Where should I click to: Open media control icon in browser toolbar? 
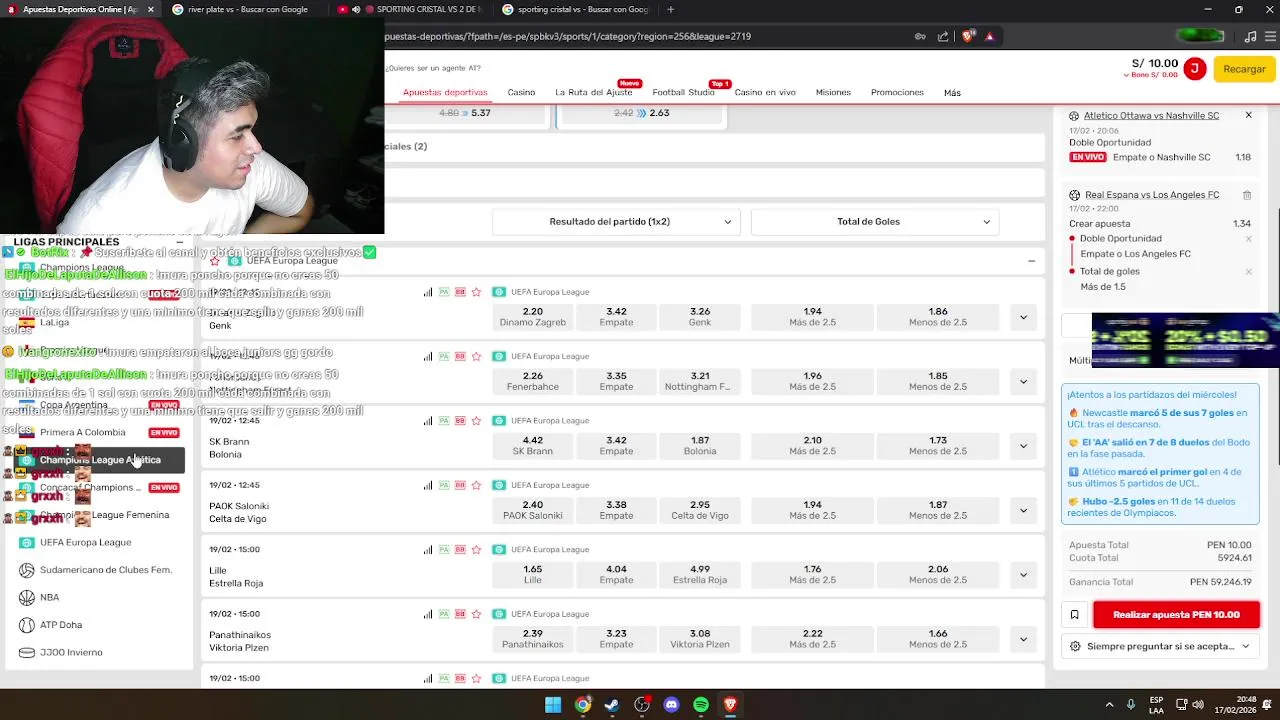click(x=1250, y=36)
